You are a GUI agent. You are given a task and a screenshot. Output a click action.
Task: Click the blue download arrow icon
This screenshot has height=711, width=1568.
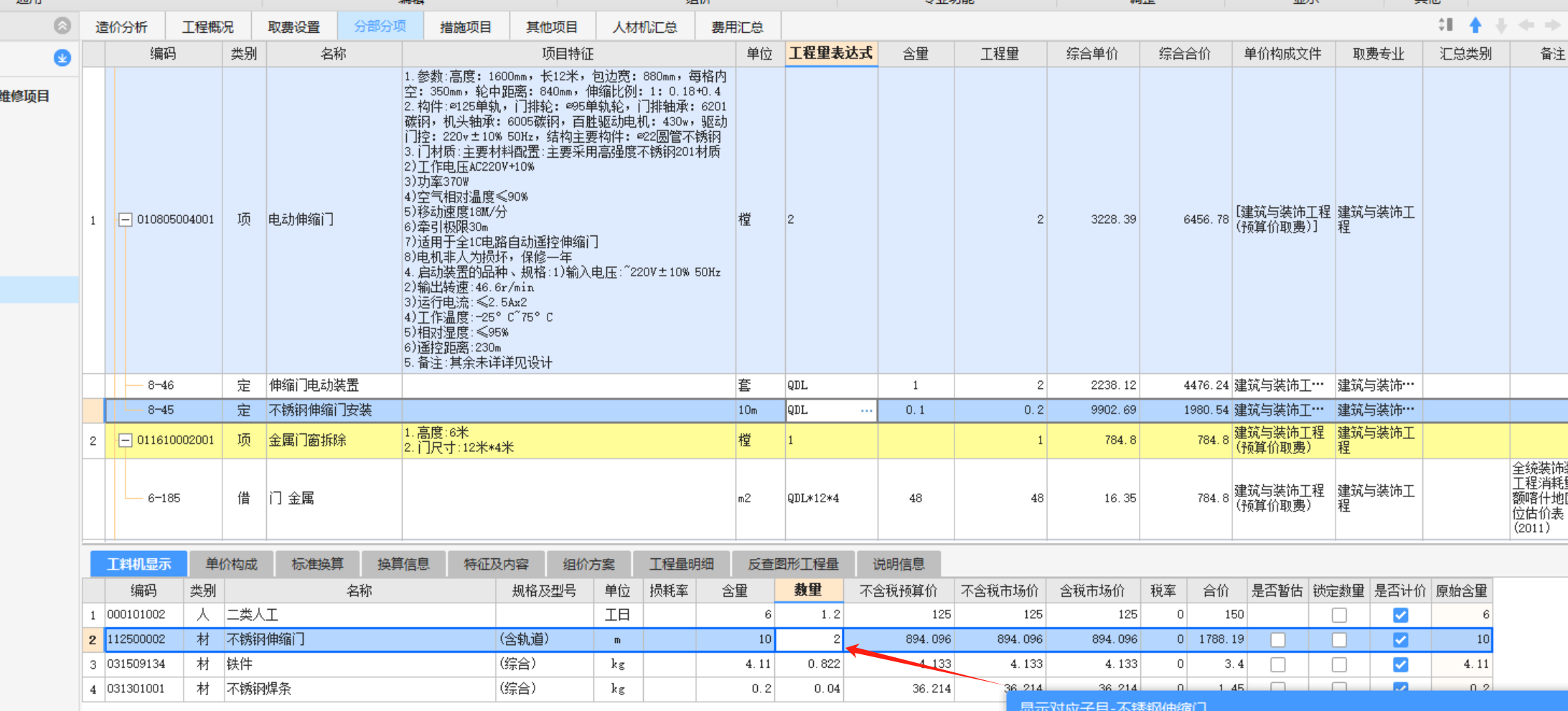pos(62,57)
